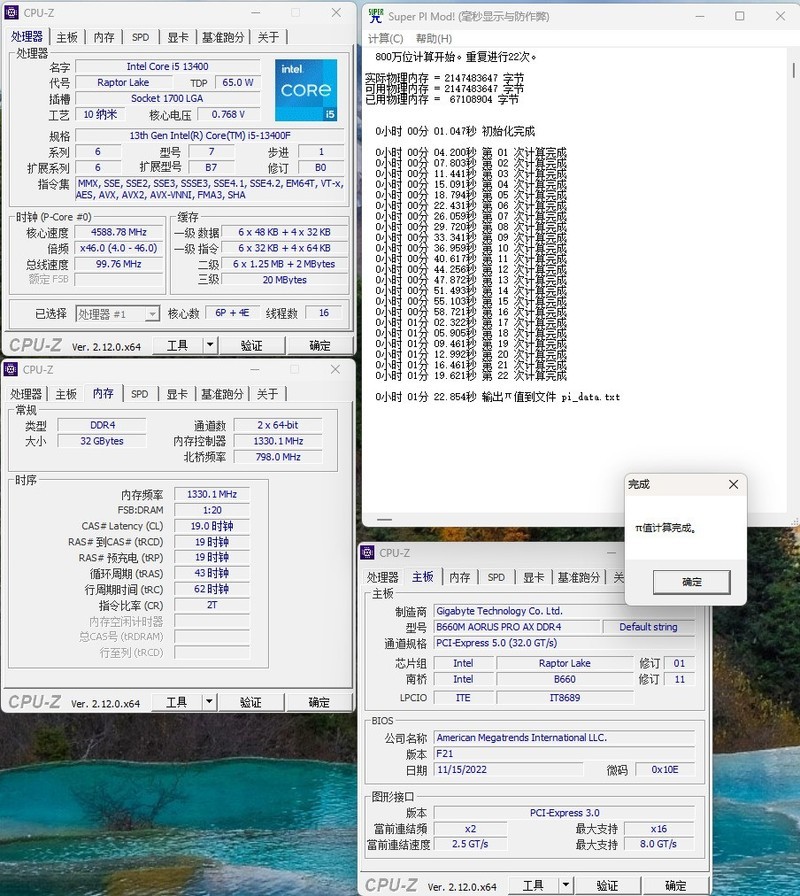Click the 22nd loop result line 01分 19.621秒
800x896 pixels.
pyautogui.click(x=471, y=376)
